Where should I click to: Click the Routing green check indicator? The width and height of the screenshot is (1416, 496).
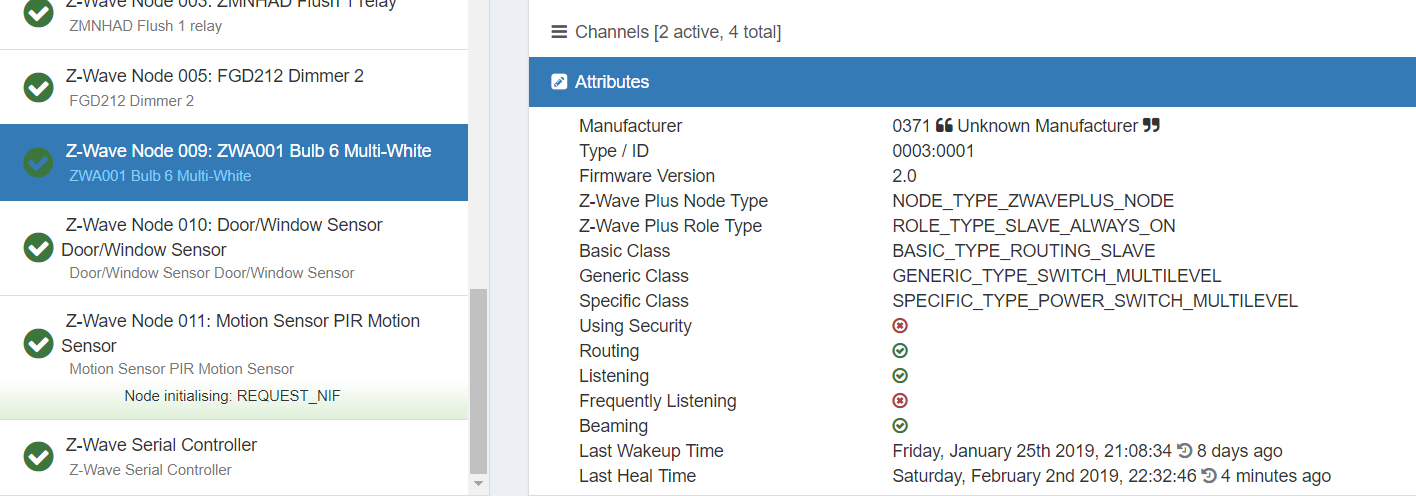click(x=900, y=351)
